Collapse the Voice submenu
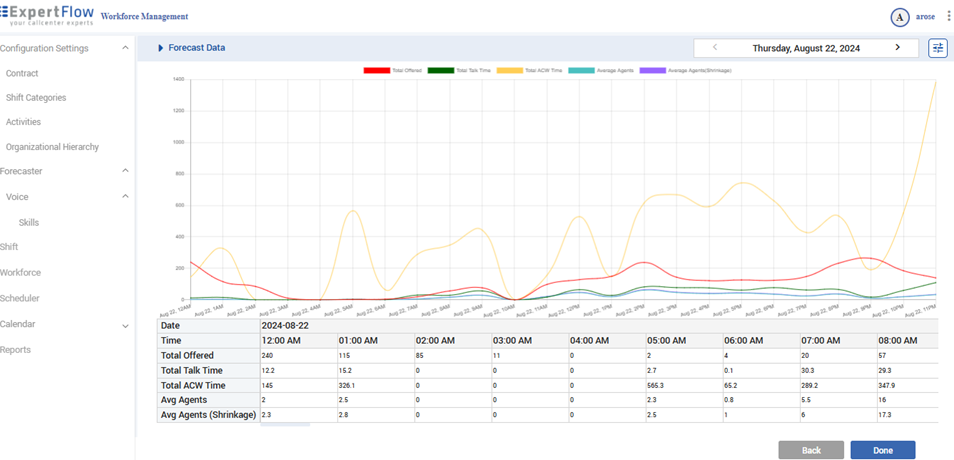Viewport: 954px width, 460px height. (125, 197)
